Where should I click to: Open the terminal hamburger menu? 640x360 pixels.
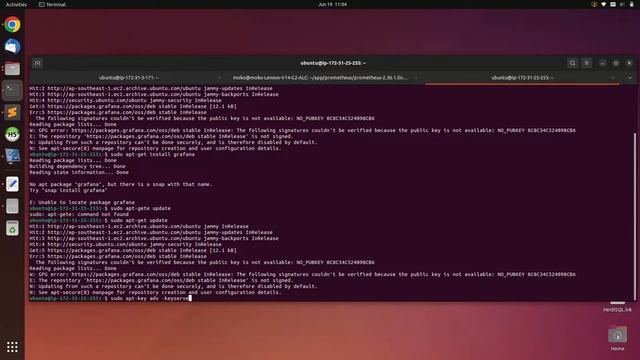point(587,63)
